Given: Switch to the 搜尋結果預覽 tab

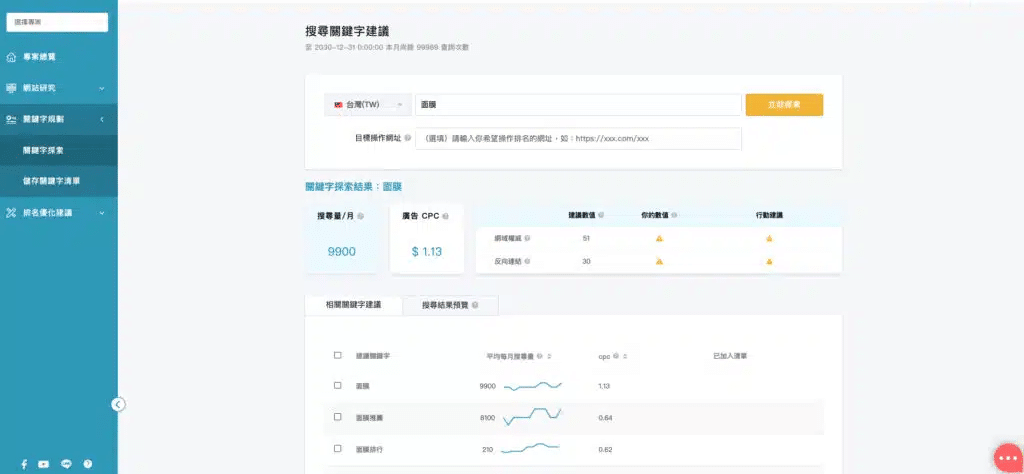Looking at the screenshot, I should [x=450, y=305].
